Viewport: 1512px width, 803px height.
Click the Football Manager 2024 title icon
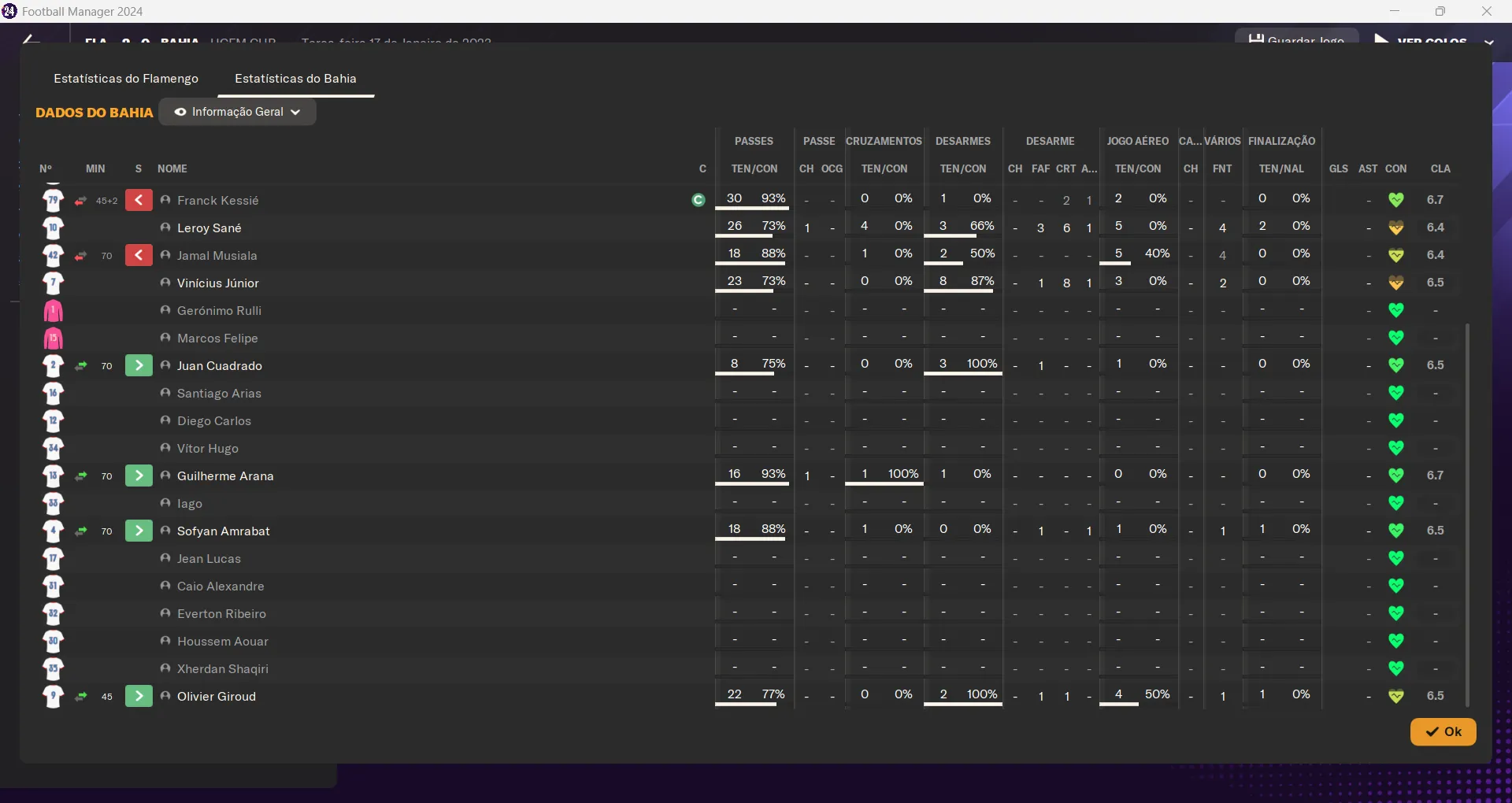(x=9, y=11)
